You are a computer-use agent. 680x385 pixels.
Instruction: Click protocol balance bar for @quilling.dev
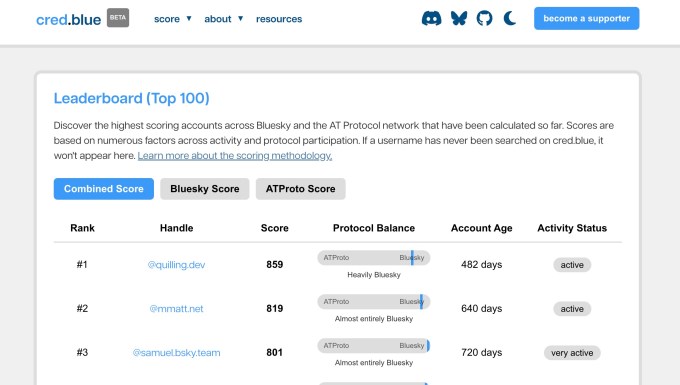[x=374, y=258]
